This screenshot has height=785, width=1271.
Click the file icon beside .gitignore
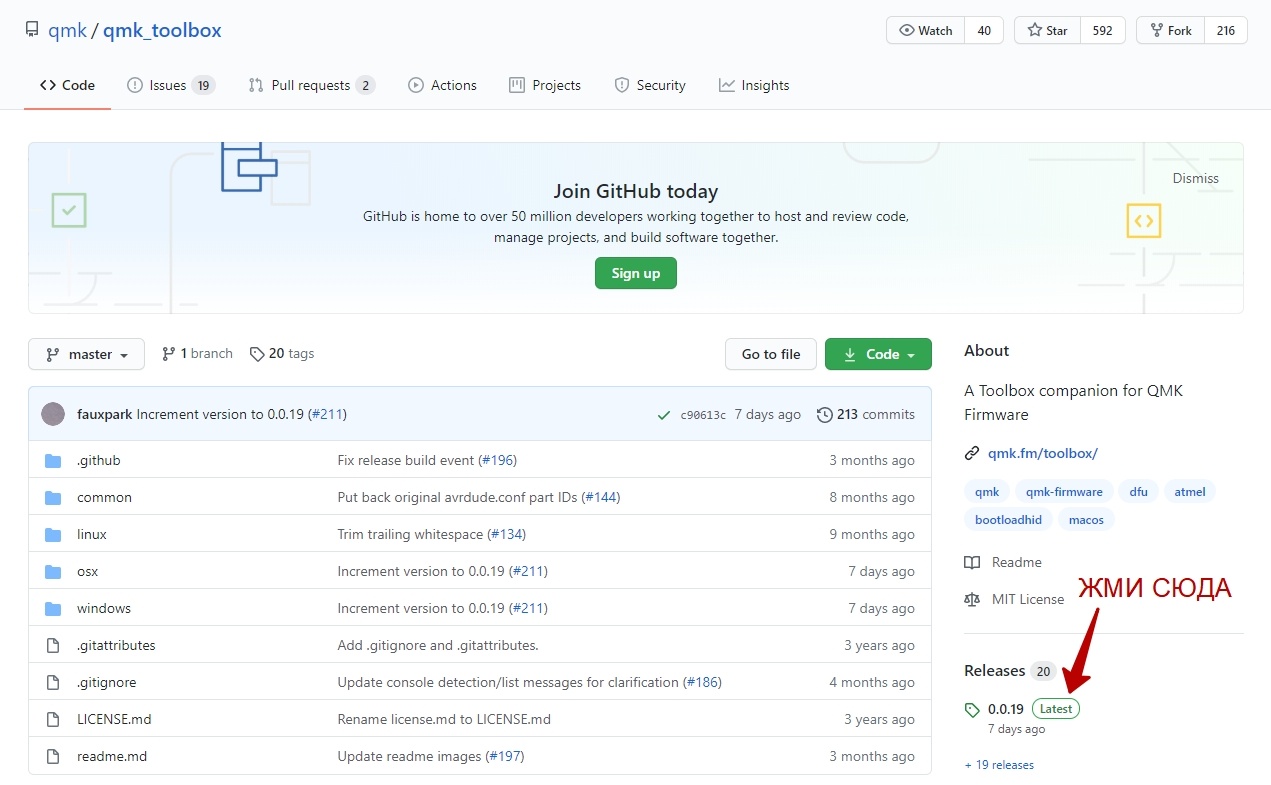point(53,682)
